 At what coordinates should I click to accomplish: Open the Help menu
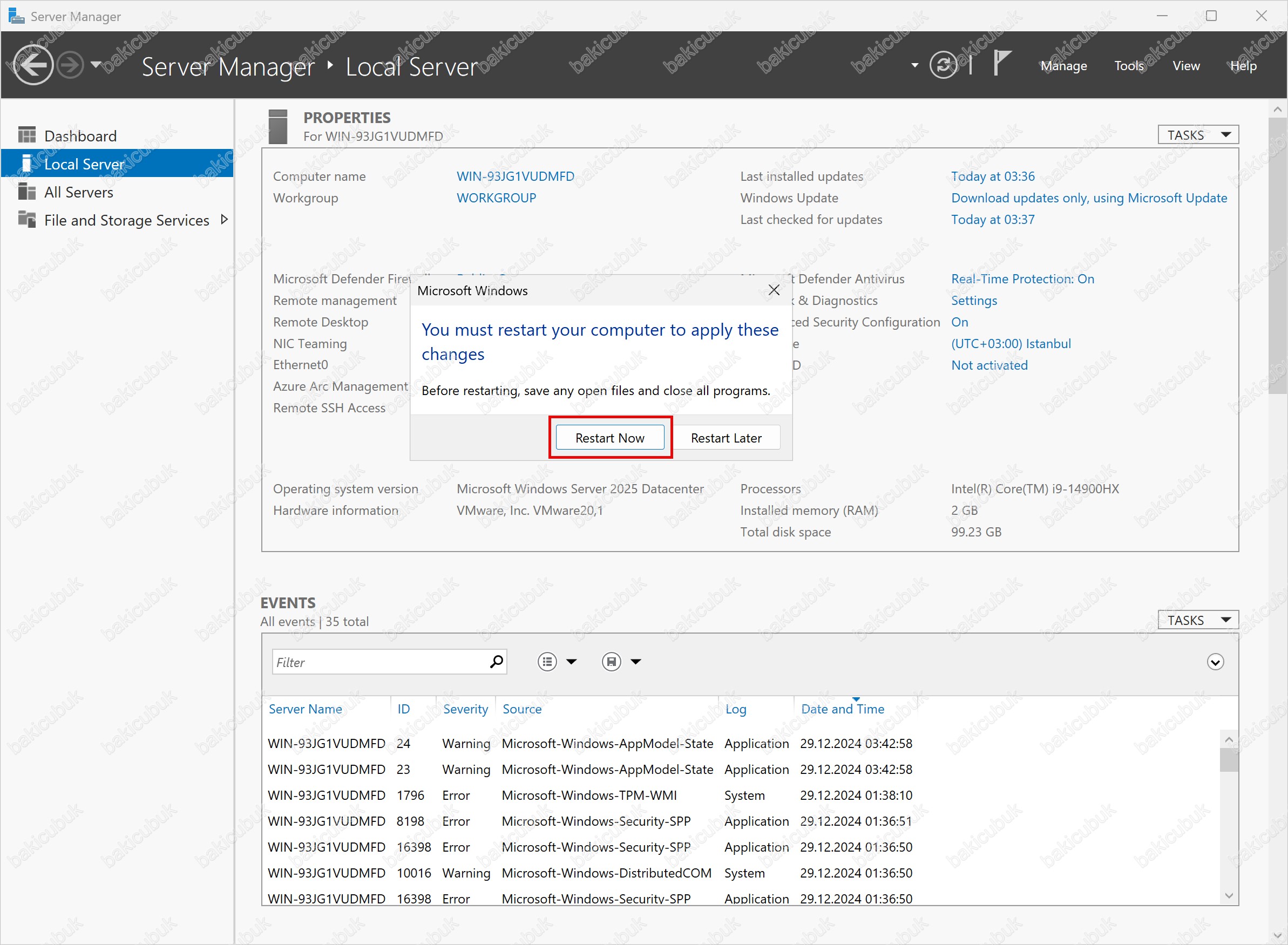pyautogui.click(x=1243, y=66)
